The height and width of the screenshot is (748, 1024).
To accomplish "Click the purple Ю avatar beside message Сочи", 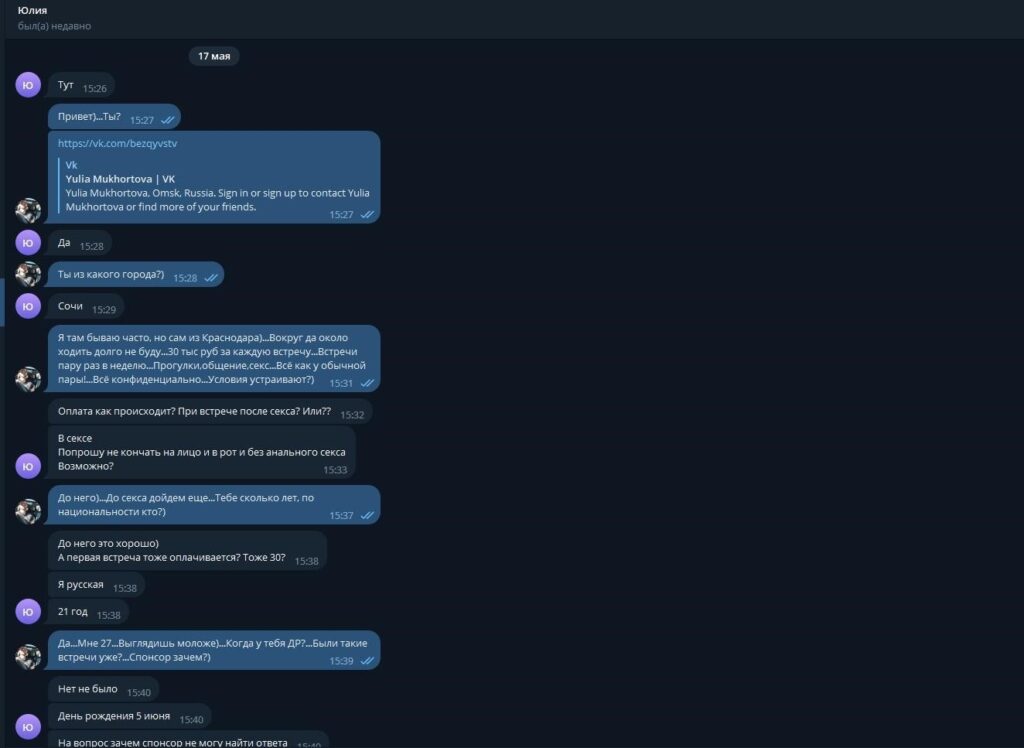I will pos(28,306).
